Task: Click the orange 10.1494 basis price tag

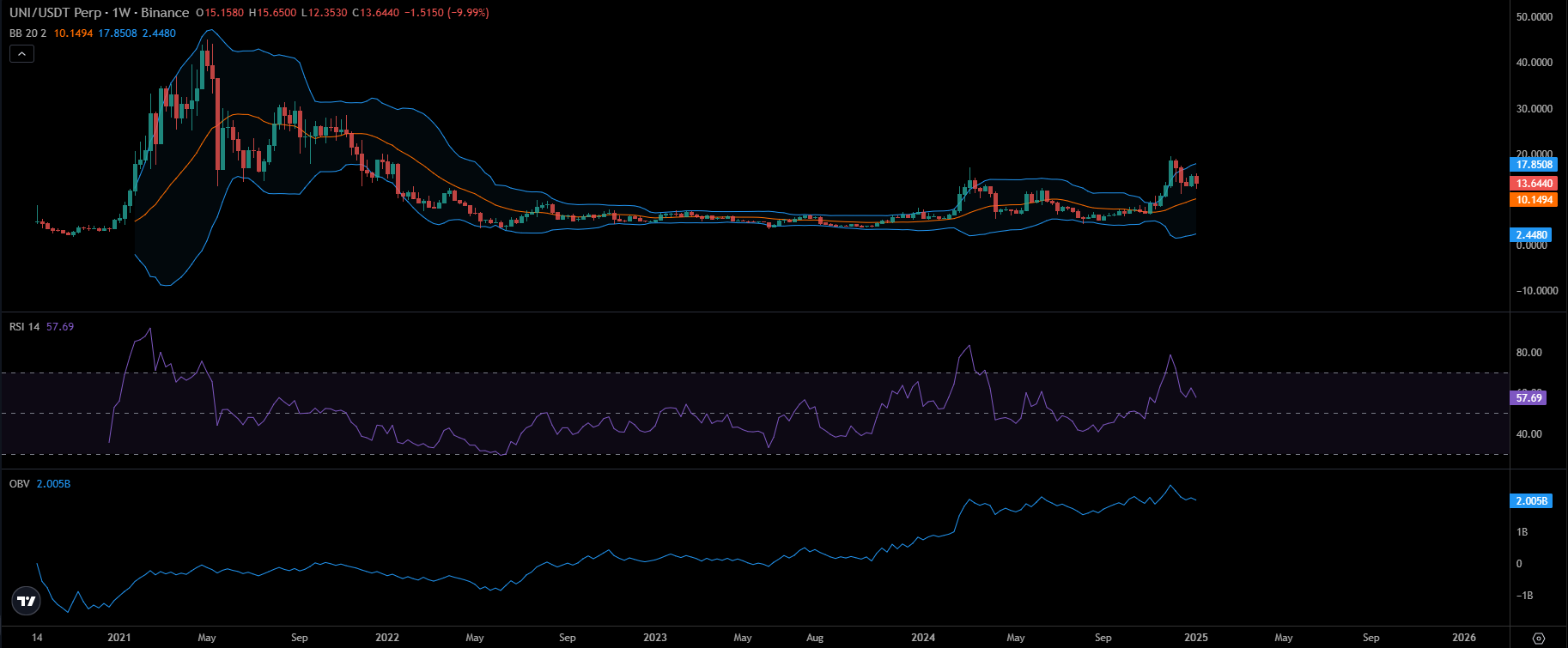Action: (x=1532, y=200)
